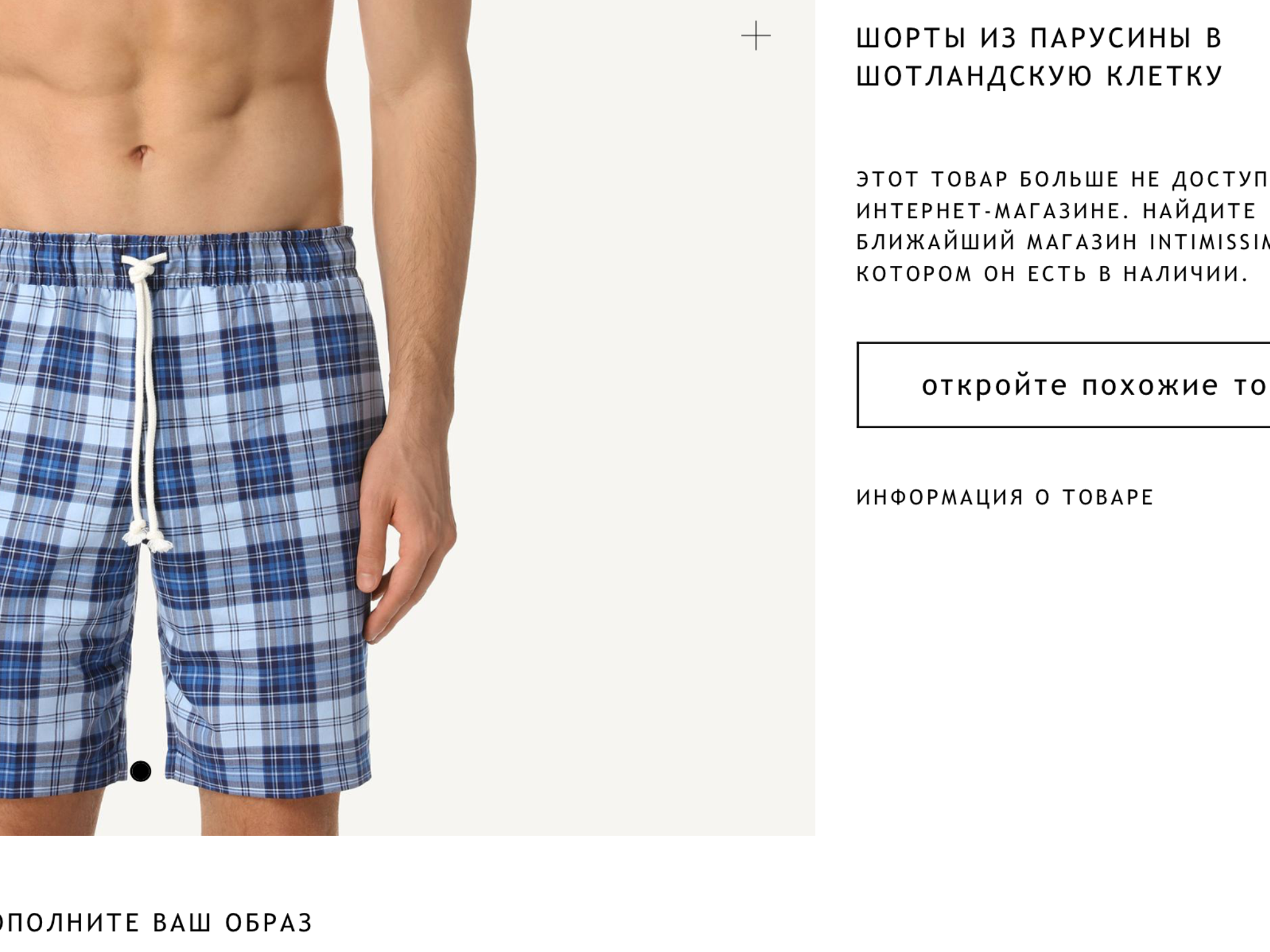This screenshot has width=1270, height=952.
Task: Open similar products via 'откройте похожие' button
Action: point(1064,385)
